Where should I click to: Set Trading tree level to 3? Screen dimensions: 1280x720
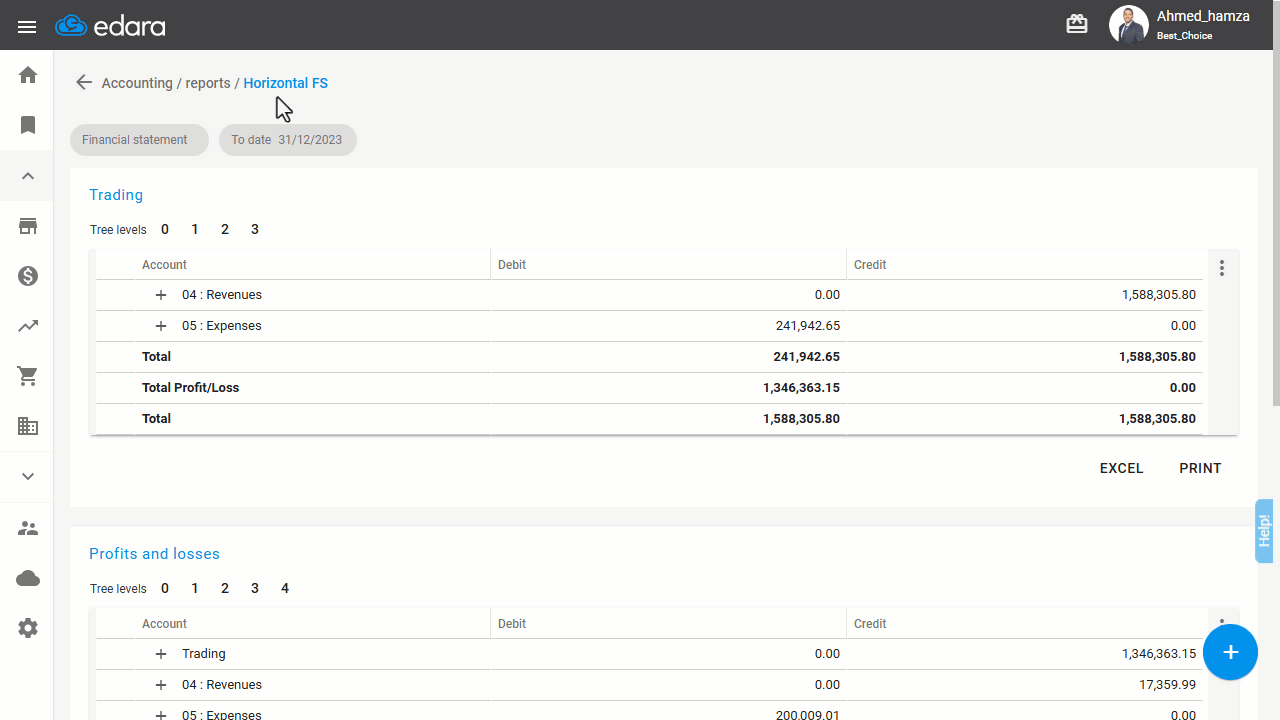255,230
